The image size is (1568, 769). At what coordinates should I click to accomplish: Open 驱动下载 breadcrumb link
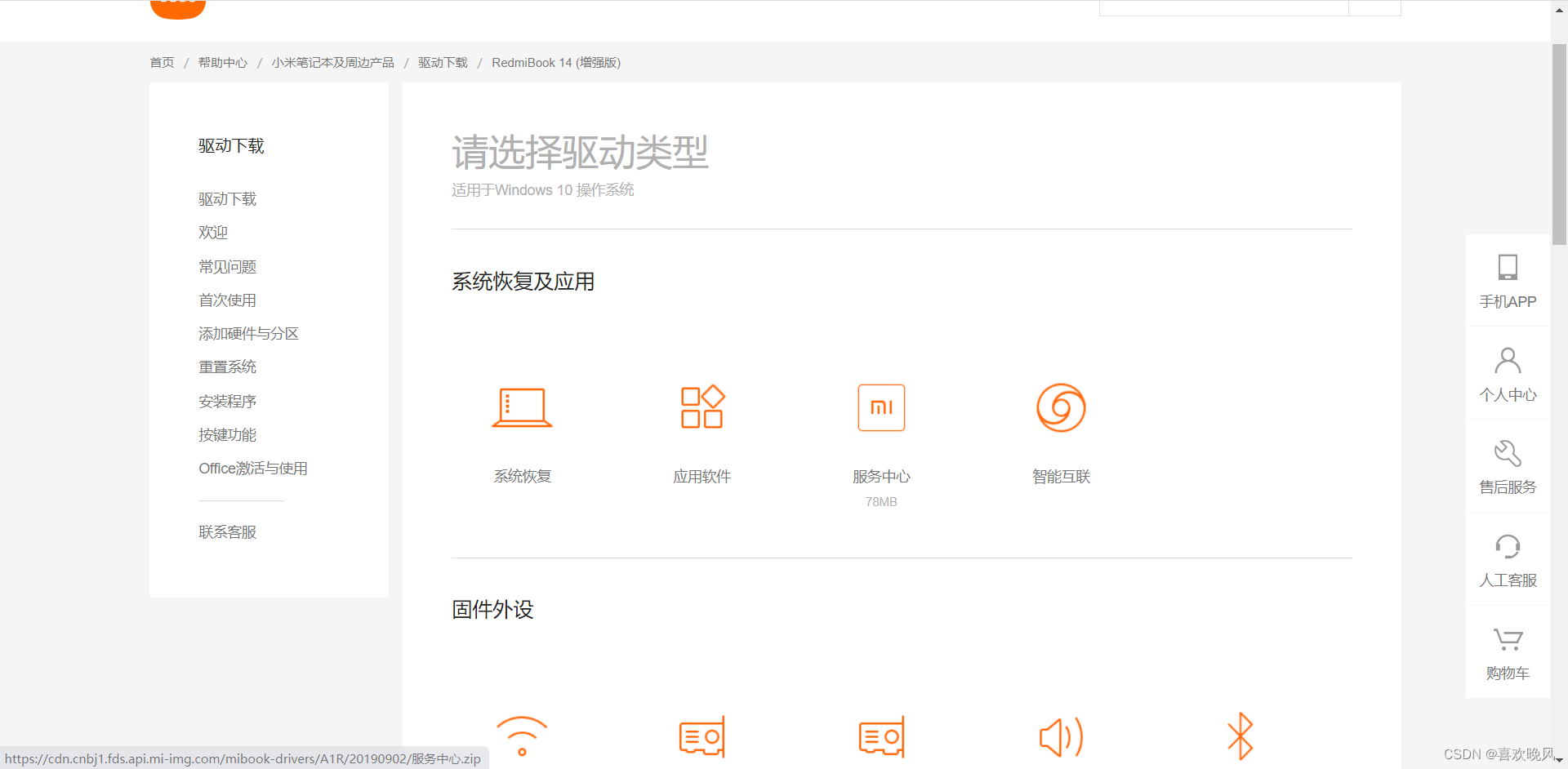(443, 63)
